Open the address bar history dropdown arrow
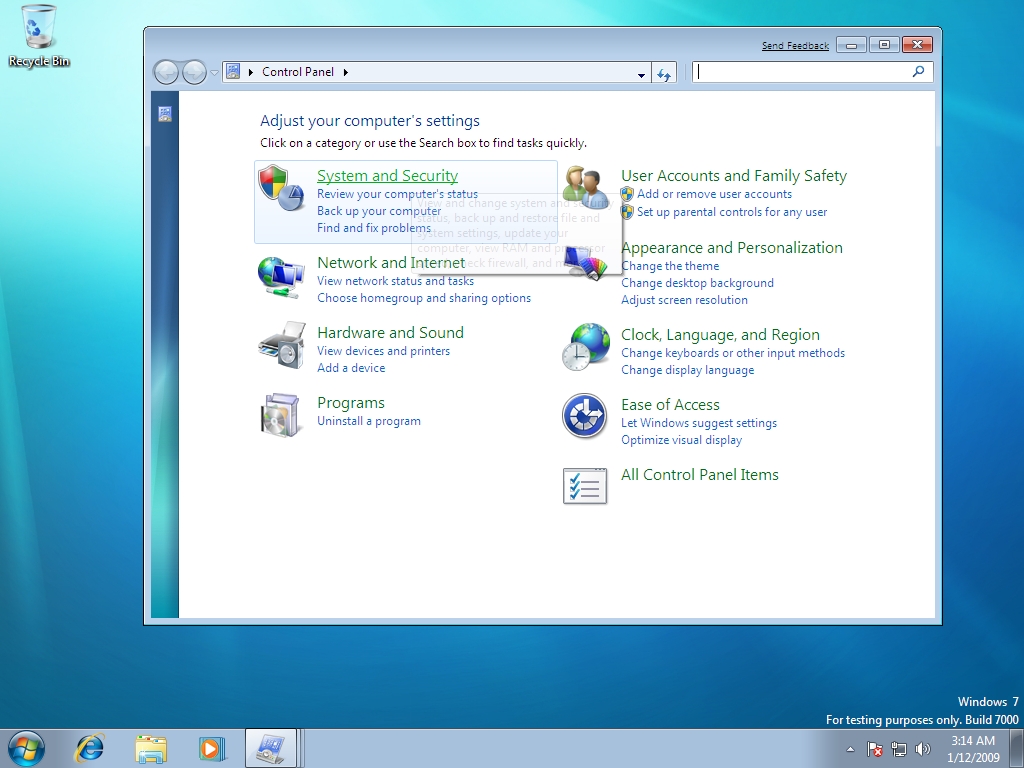 641,71
